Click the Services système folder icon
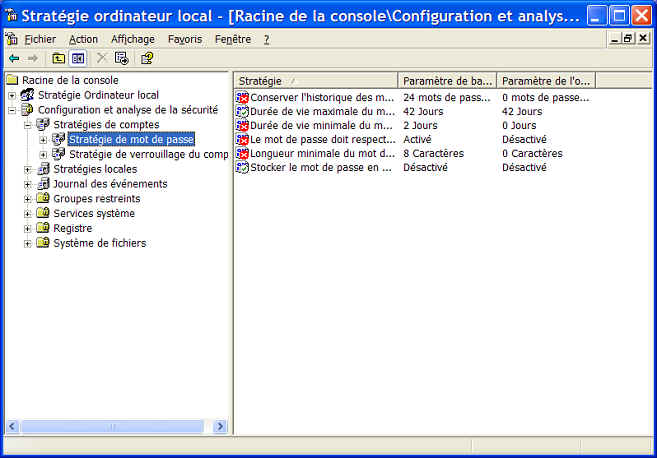Viewport: 657px width, 458px height. pos(43,213)
